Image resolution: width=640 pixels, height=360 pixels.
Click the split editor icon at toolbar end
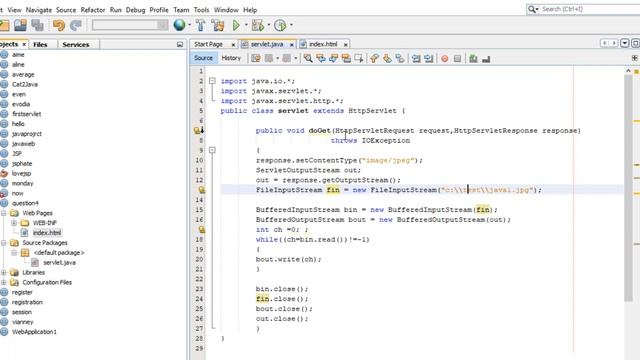point(635,58)
